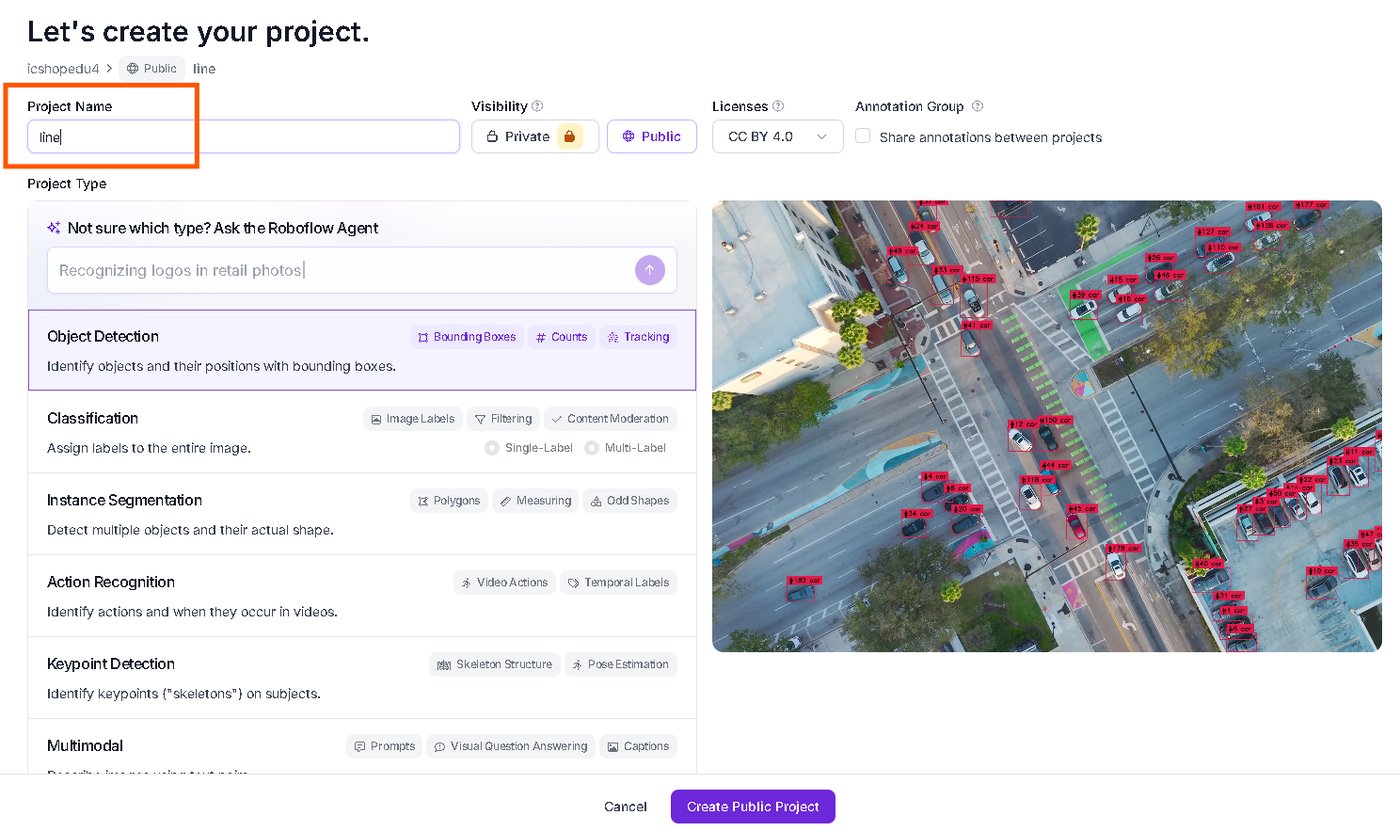Click the Visibility help question icon
1400x831 pixels.
(x=537, y=106)
